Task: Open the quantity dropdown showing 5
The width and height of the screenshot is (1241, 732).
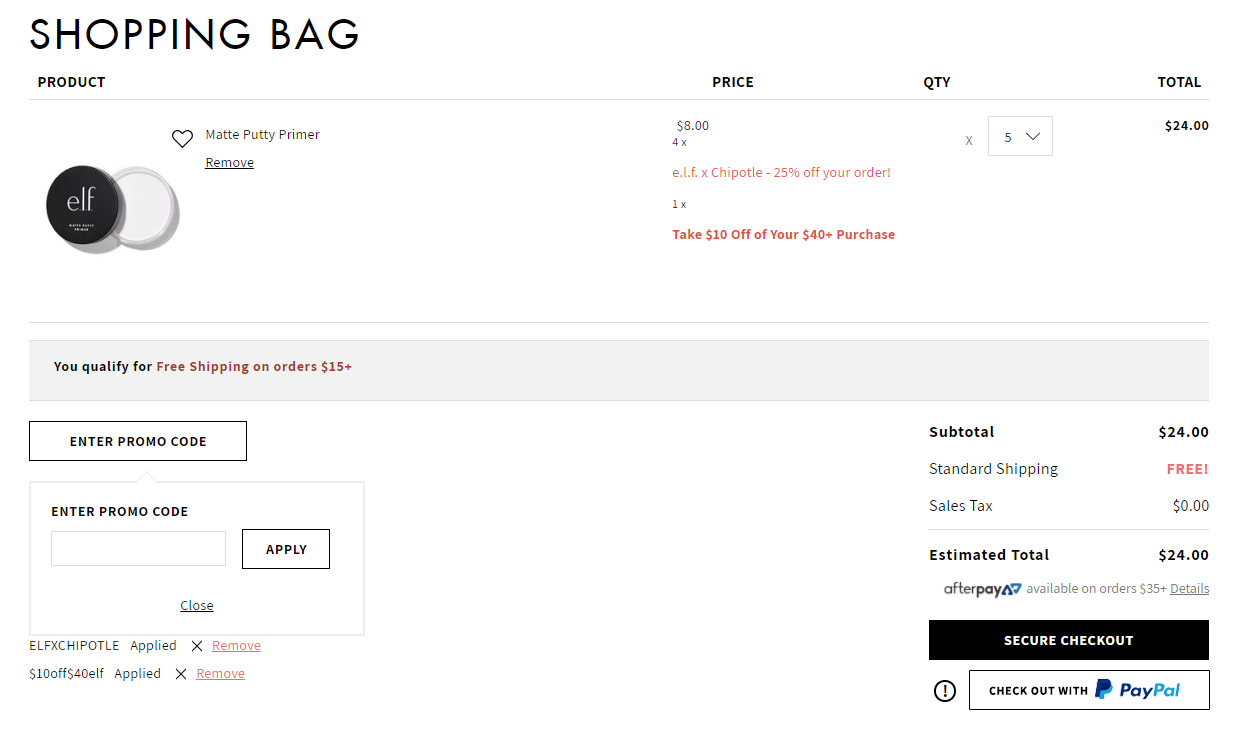Action: (x=1020, y=137)
